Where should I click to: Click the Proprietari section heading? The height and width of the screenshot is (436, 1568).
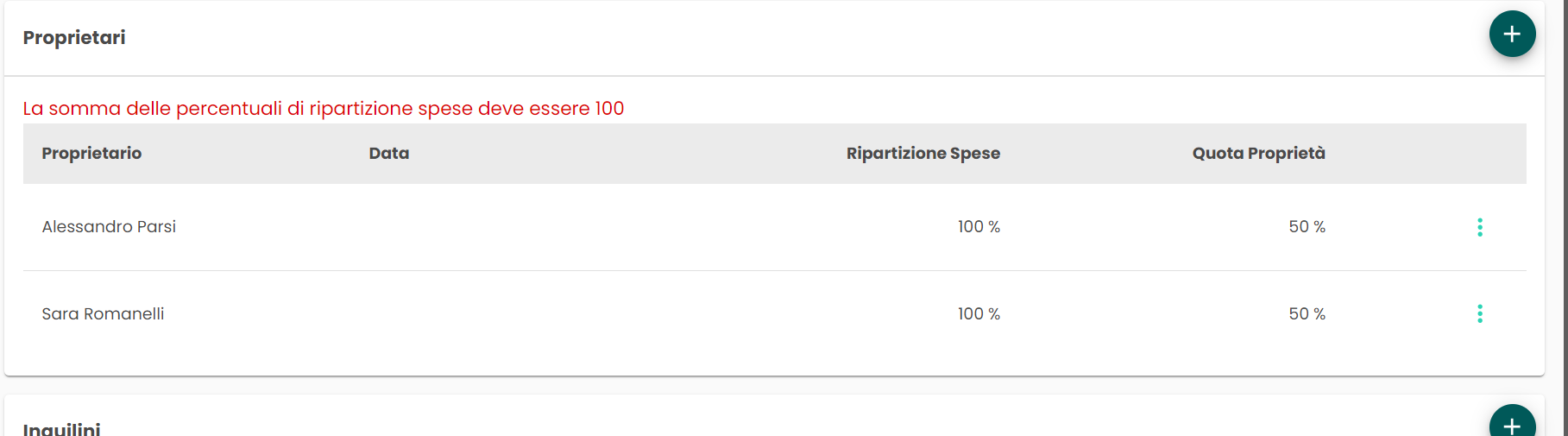(74, 38)
